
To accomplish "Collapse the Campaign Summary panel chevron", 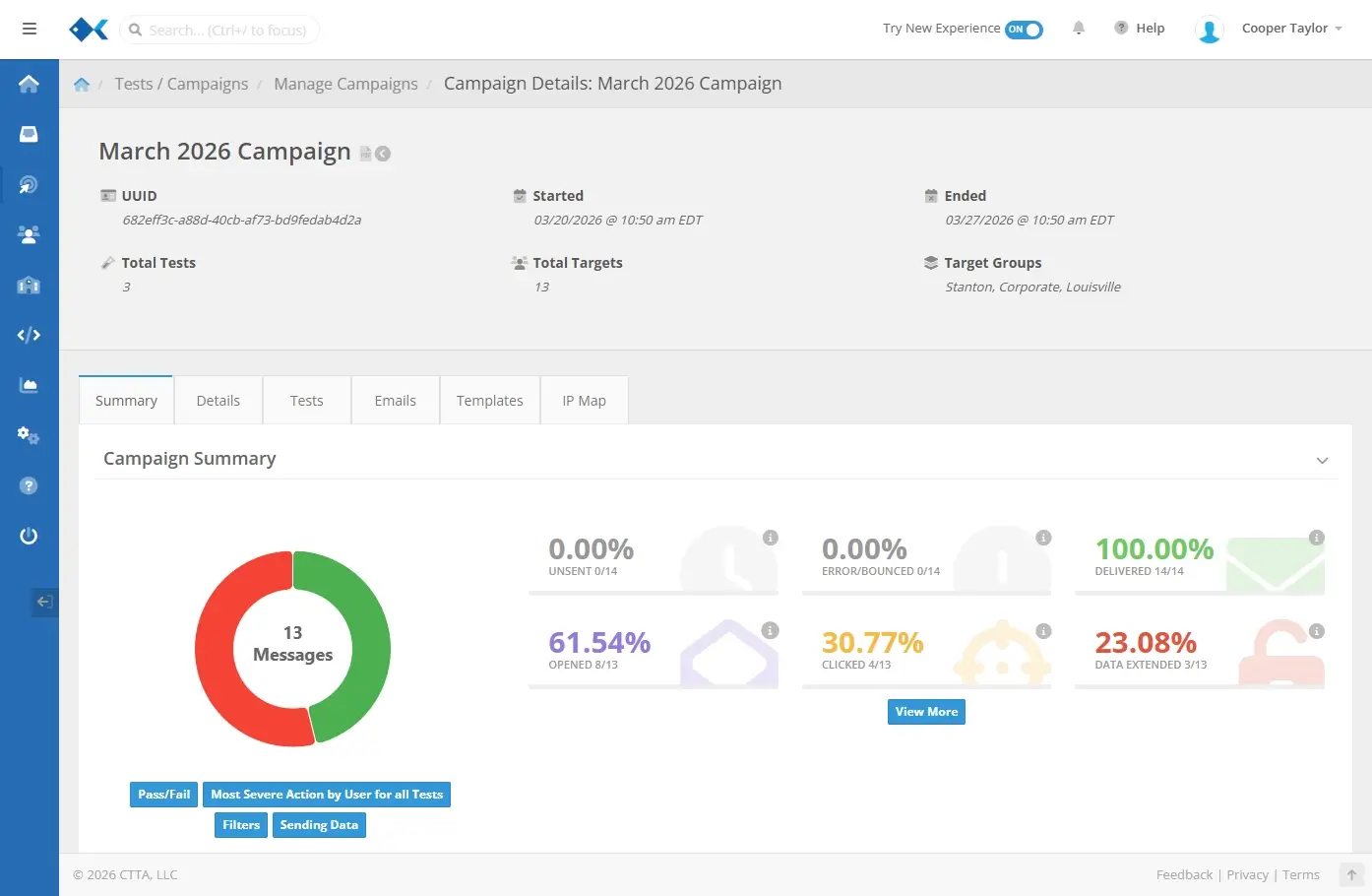I will click(x=1322, y=461).
